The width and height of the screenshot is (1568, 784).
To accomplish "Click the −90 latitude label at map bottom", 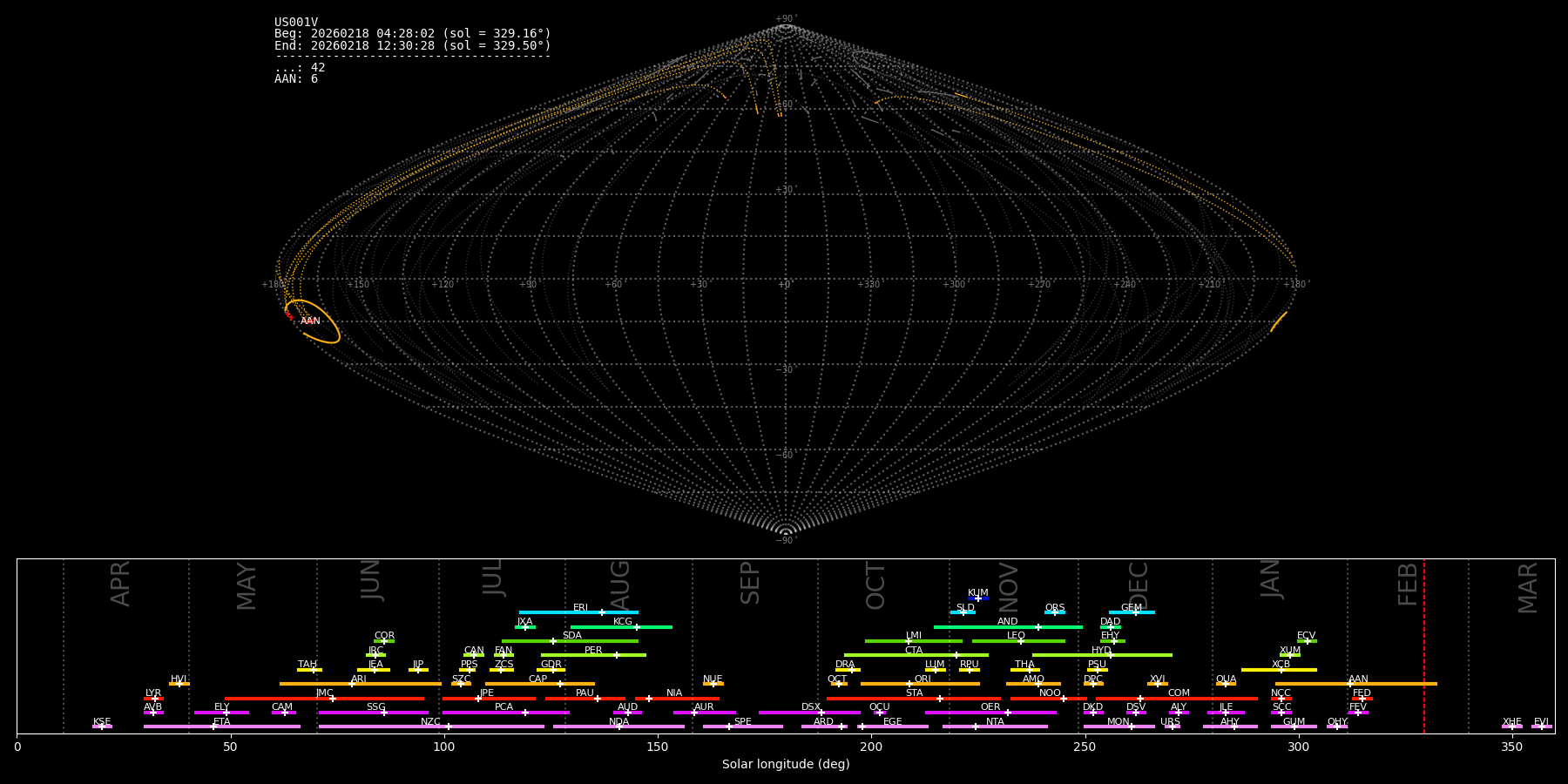I will (785, 541).
